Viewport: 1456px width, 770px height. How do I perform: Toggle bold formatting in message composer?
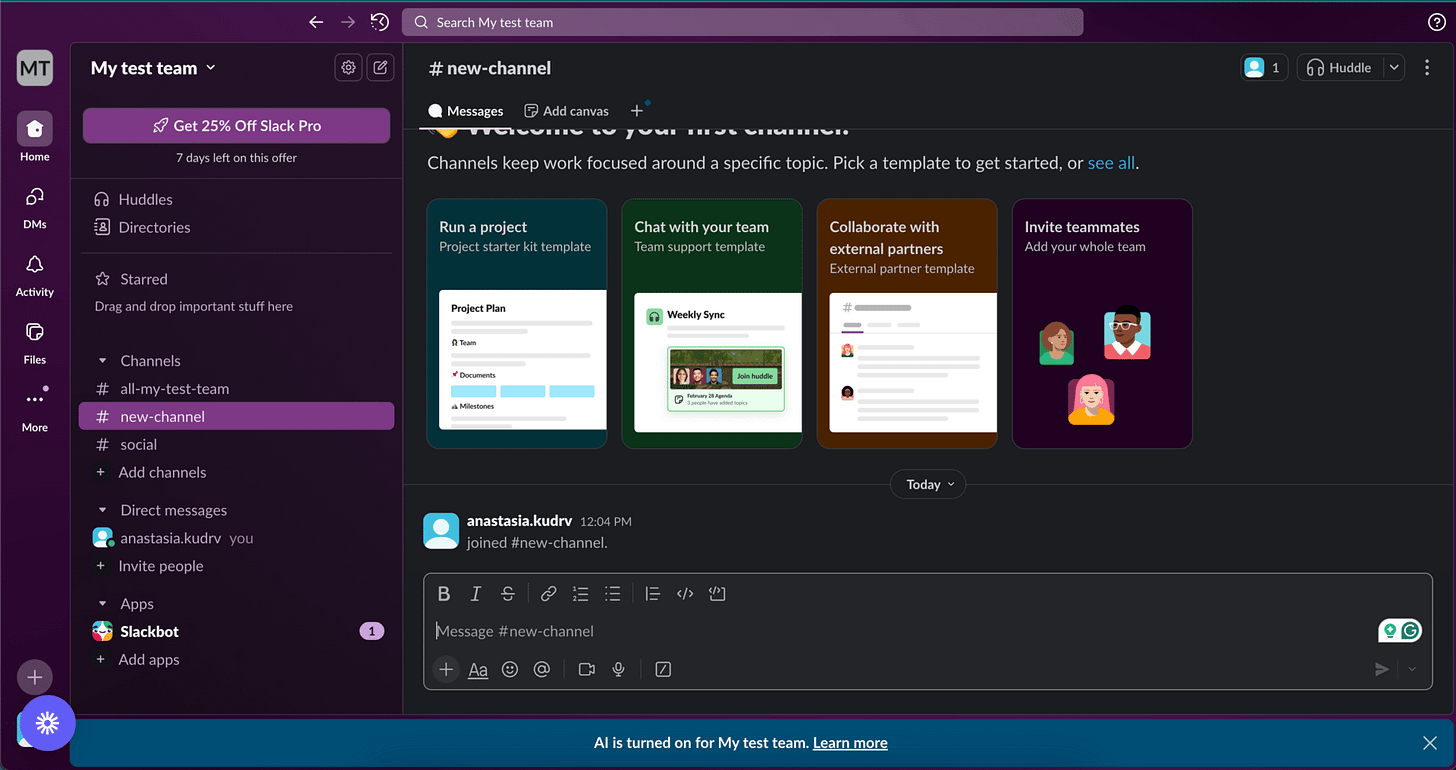pos(444,593)
